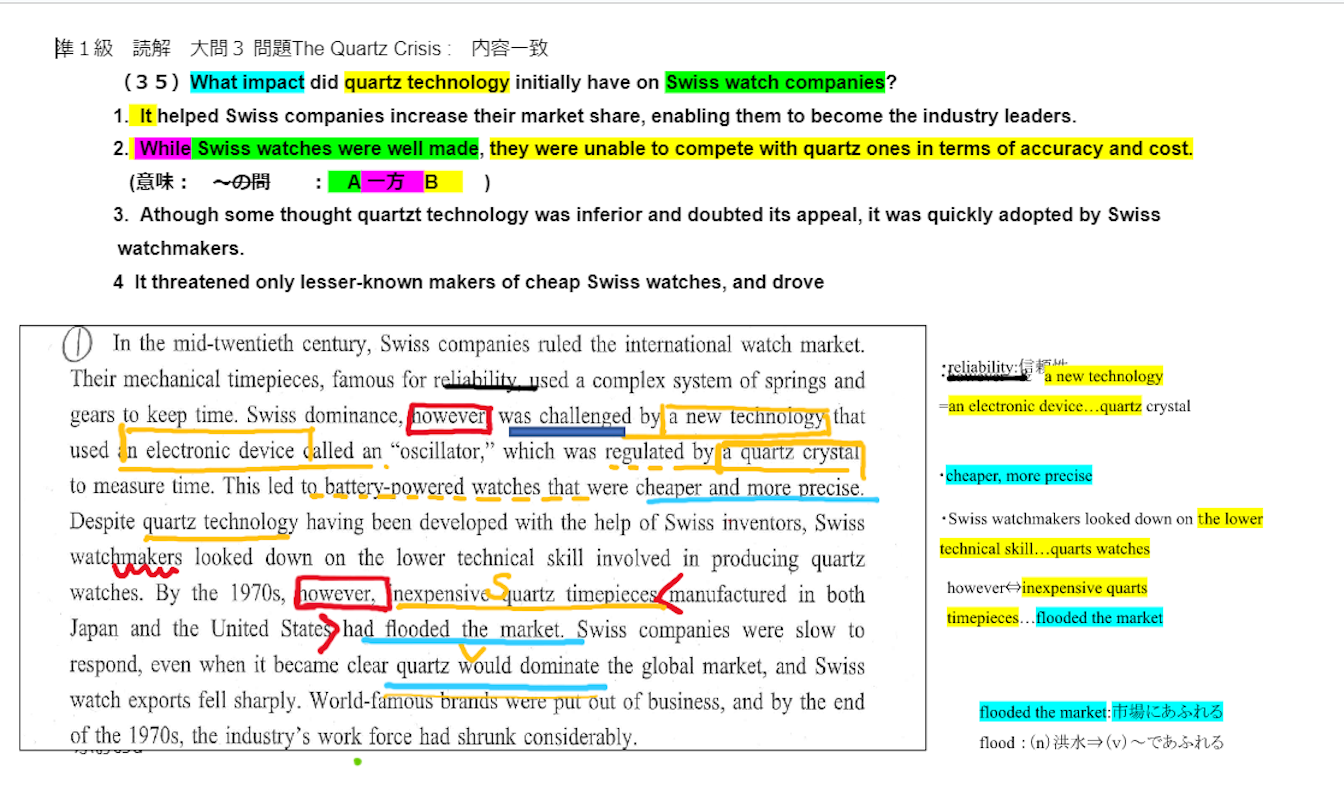
Task: Click the green-highlighted letter "A" in the note
Action: [353, 182]
